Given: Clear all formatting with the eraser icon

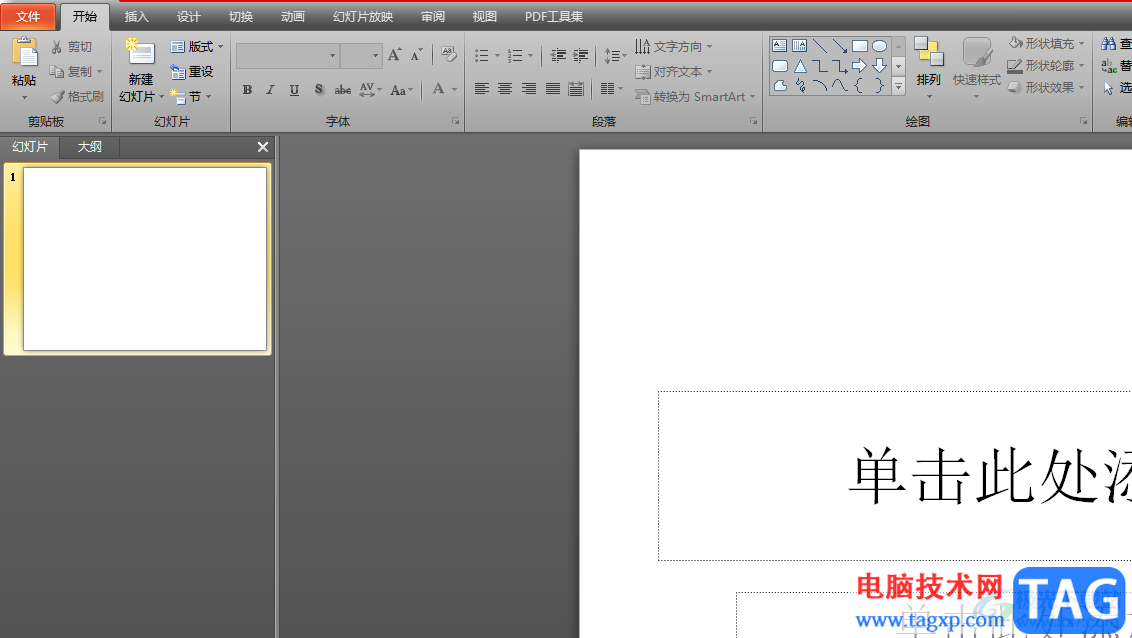Looking at the screenshot, I should [448, 55].
